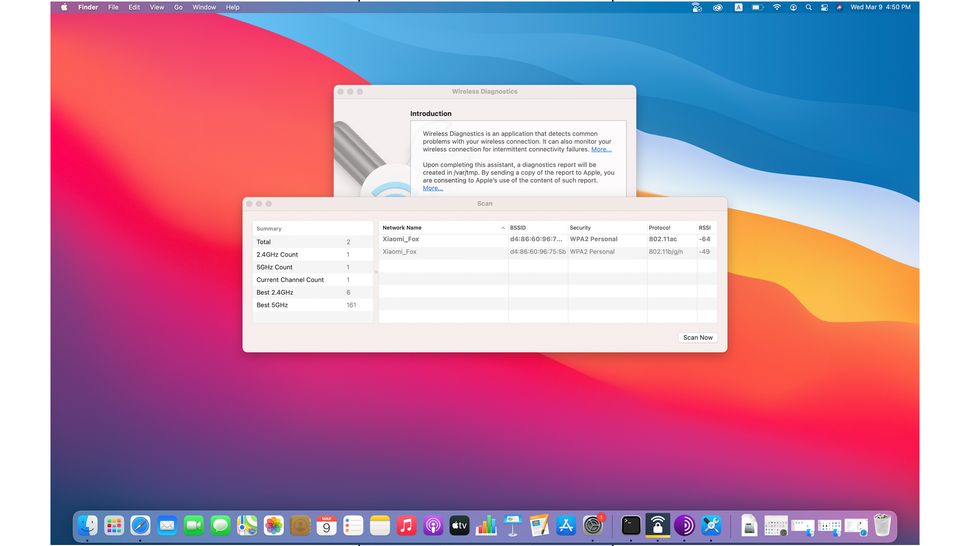Image resolution: width=970 pixels, height=546 pixels.
Task: Click the -49 RSSI value
Action: coord(705,252)
